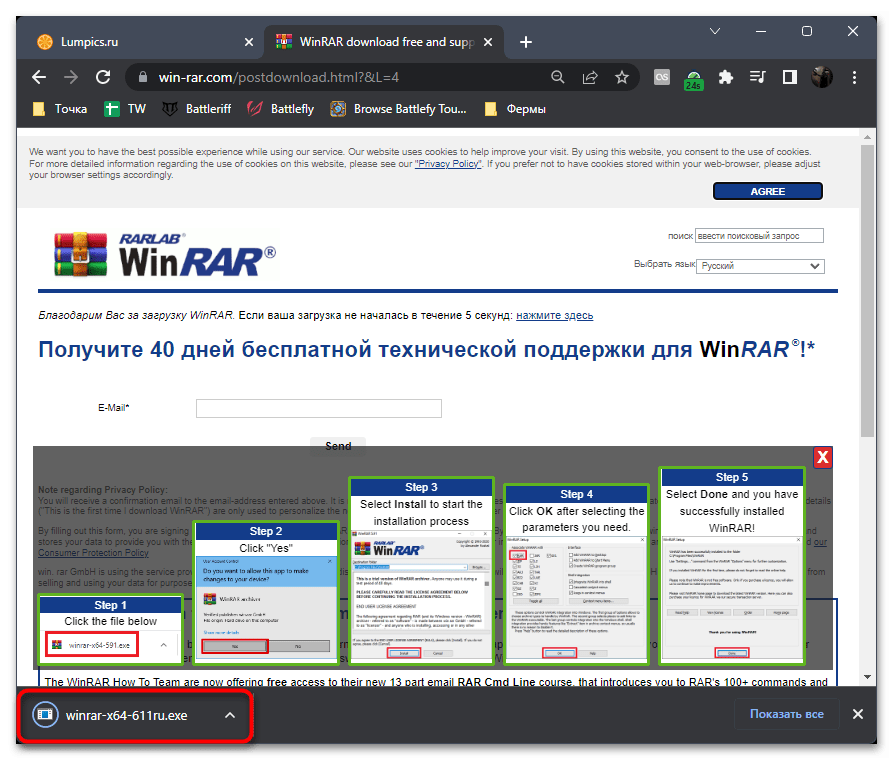
Task: Bookmark this page with the star
Action: click(x=622, y=77)
